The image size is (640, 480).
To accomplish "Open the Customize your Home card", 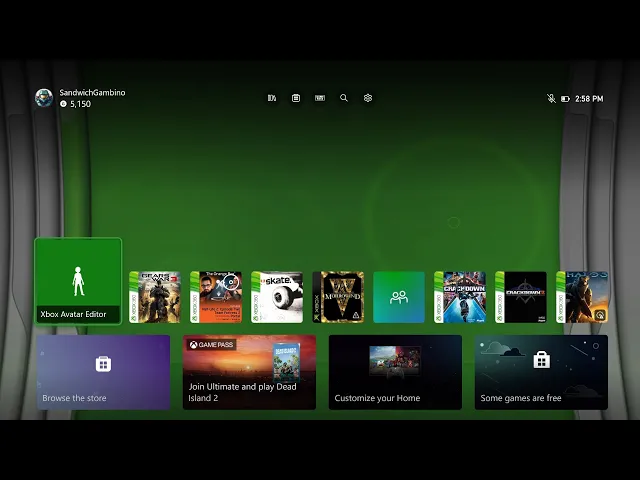I will point(395,372).
